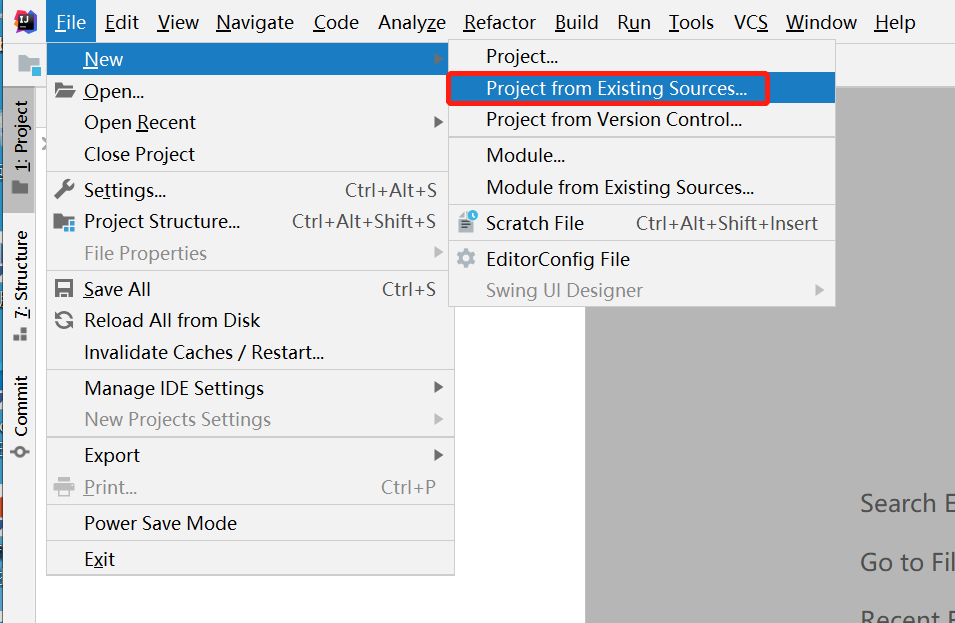Click the EditorConfig gear icon

tap(467, 259)
